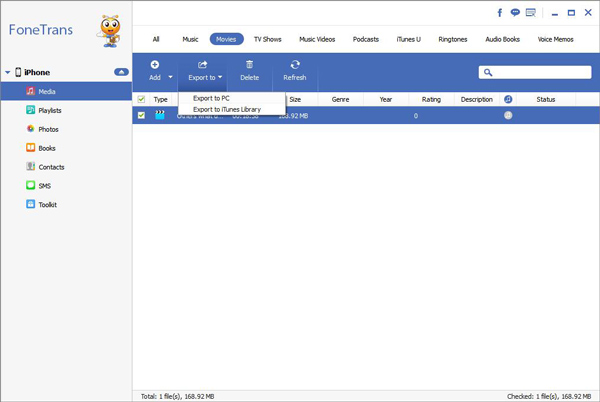
Task: Open the Facebook share icon
Action: pos(500,13)
